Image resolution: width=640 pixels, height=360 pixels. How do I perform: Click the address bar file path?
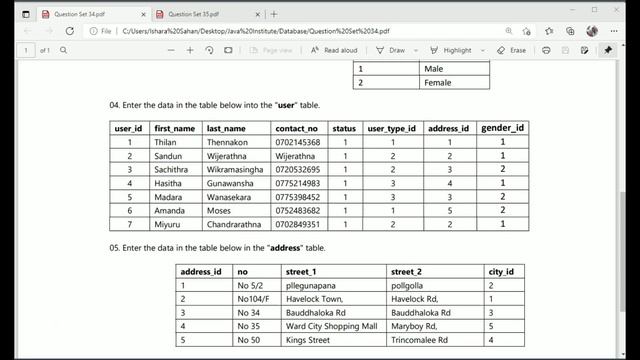pos(256,31)
